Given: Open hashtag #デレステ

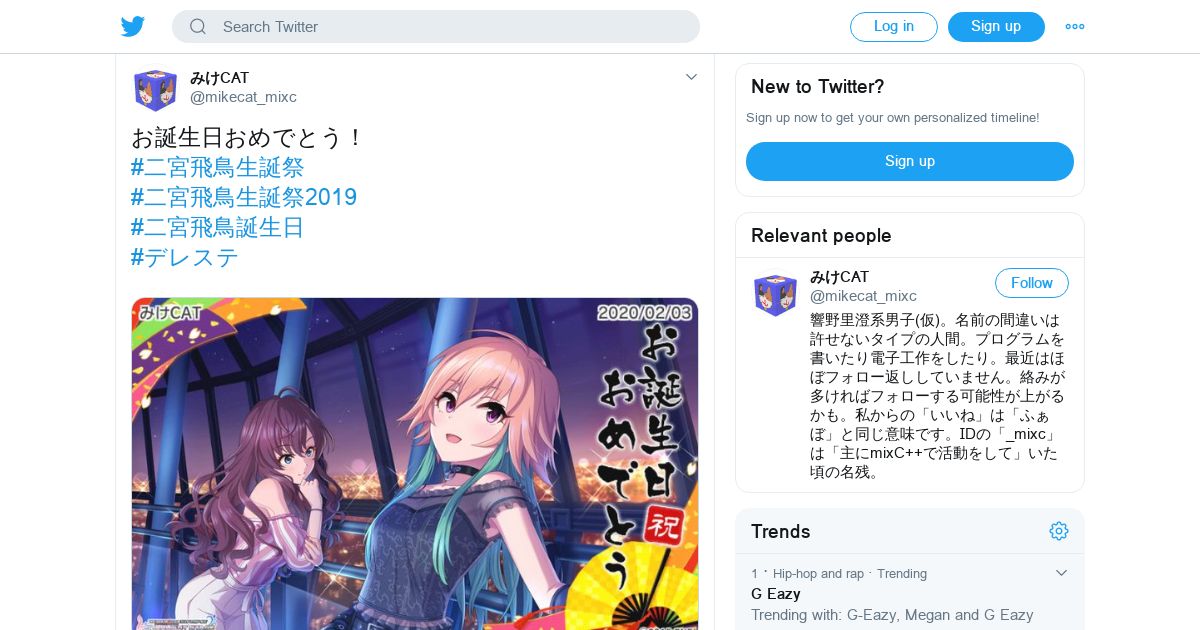Looking at the screenshot, I should click(185, 257).
